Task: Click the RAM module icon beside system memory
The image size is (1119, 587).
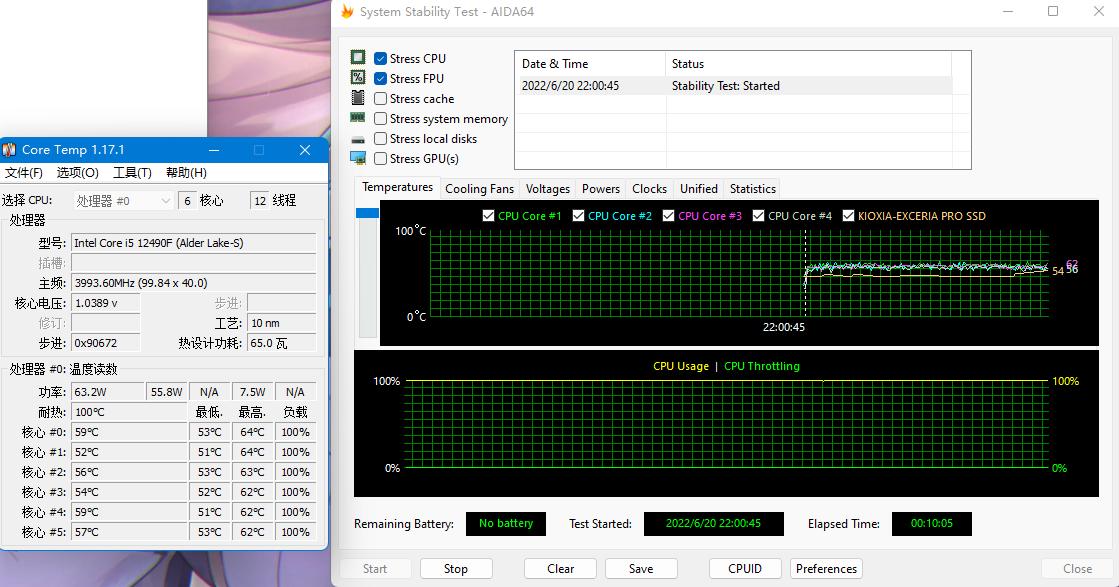Action: click(x=358, y=118)
